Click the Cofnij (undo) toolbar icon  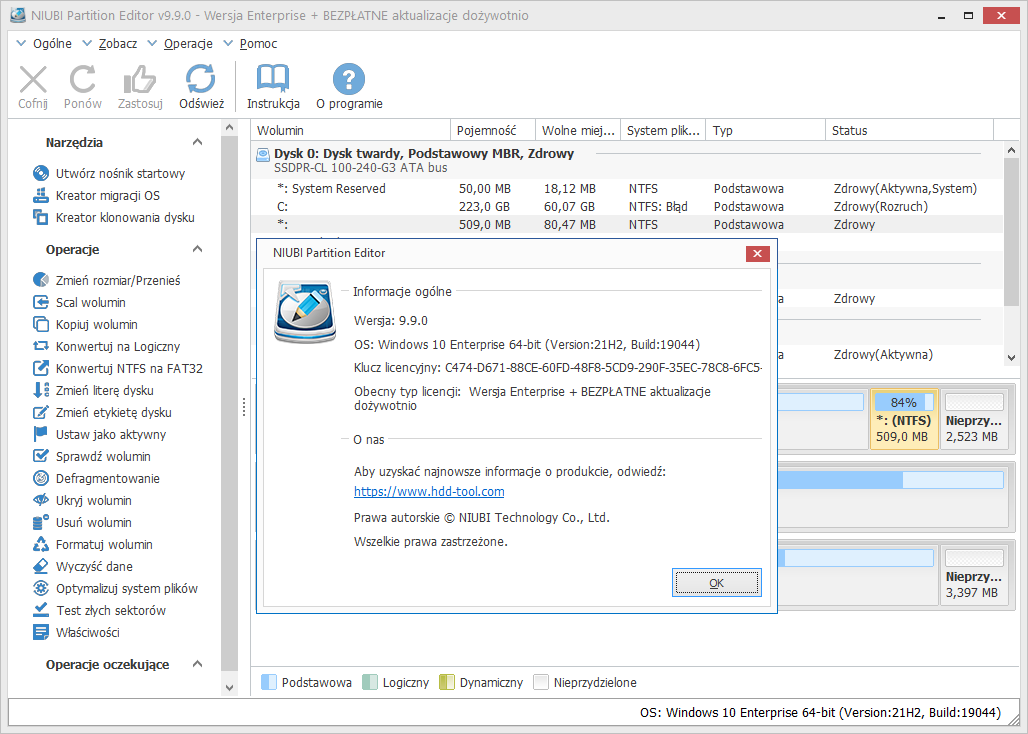(x=33, y=80)
